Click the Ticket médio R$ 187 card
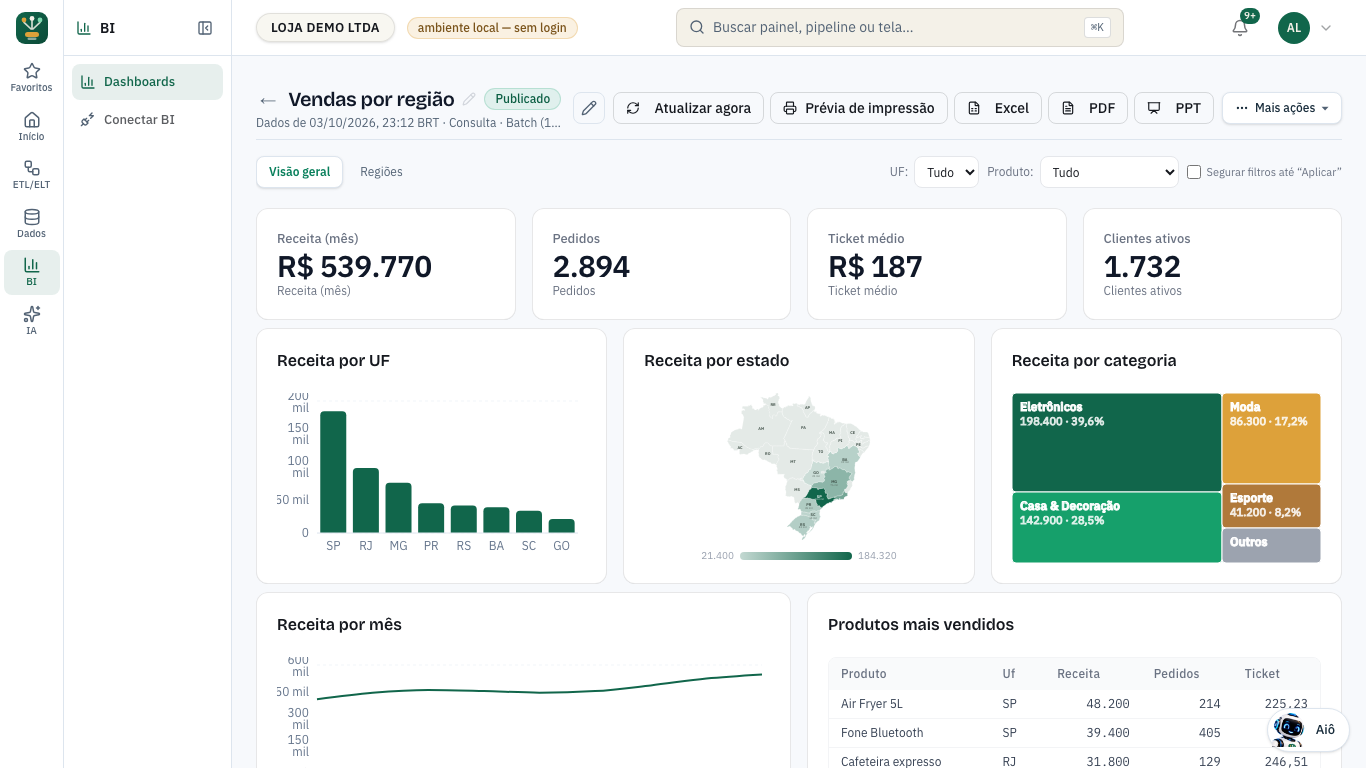The image size is (1366, 768). [x=937, y=264]
